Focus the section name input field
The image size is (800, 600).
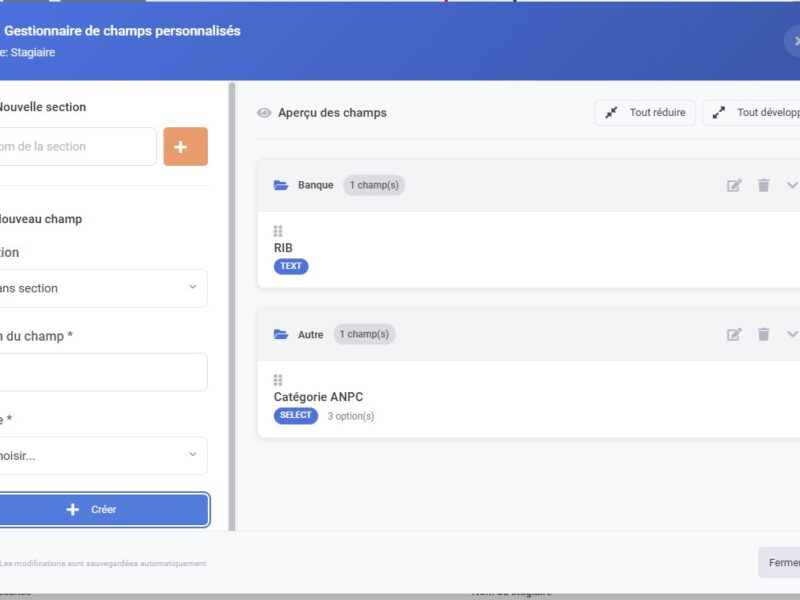tap(75, 146)
